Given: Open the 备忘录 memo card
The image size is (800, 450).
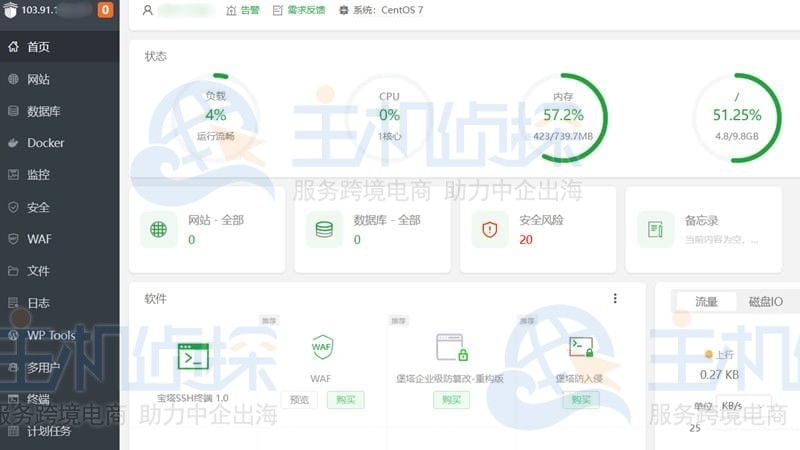Looking at the screenshot, I should coord(704,230).
